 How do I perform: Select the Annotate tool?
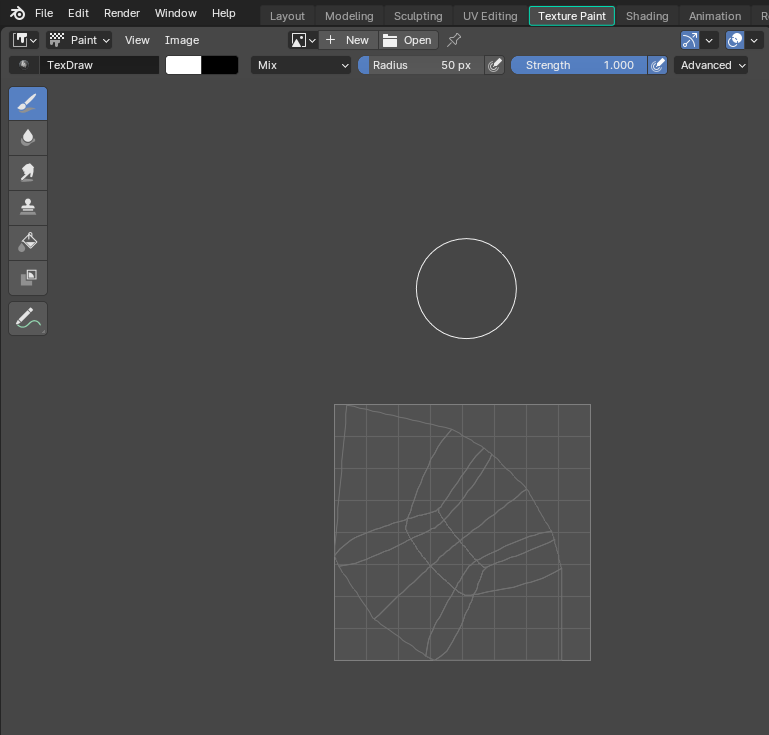[x=28, y=319]
